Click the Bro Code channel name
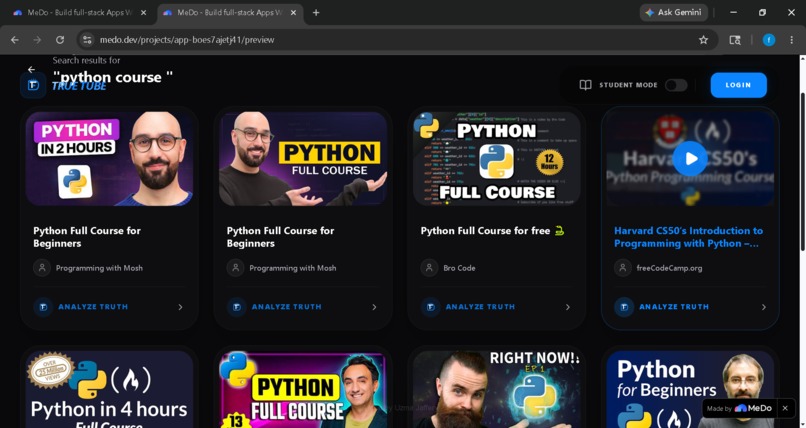Screen dimensions: 806x428 click(x=459, y=268)
